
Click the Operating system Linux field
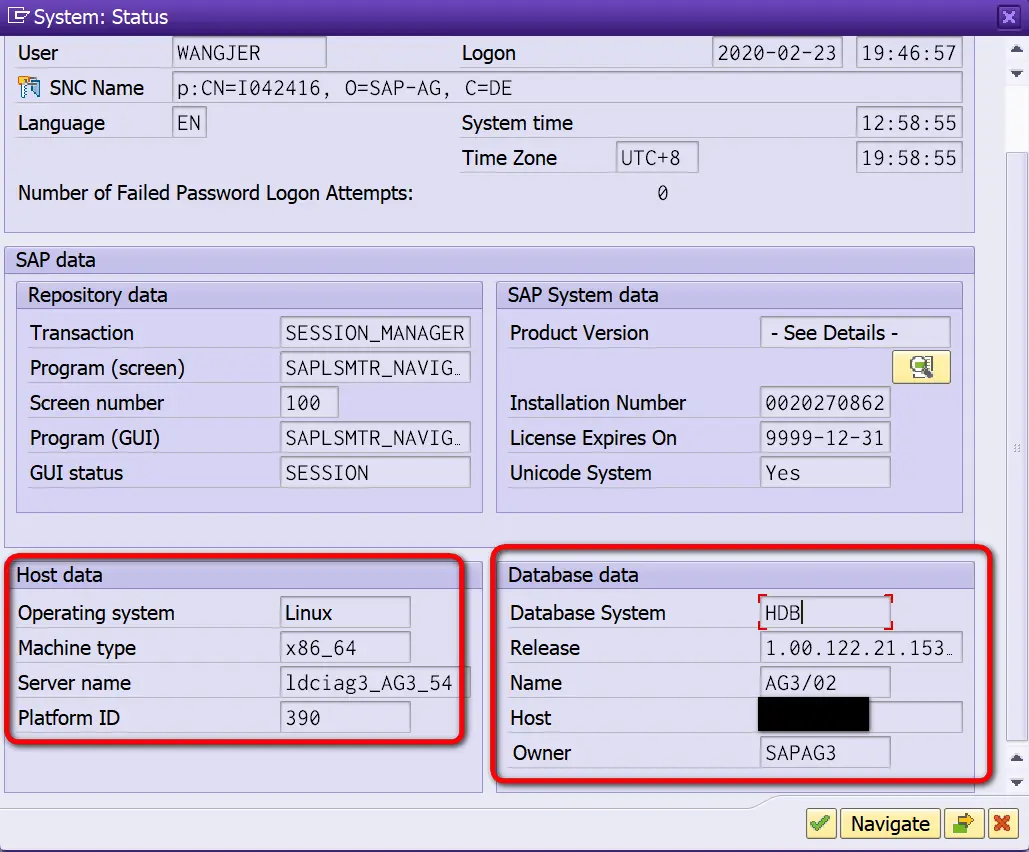(x=345, y=612)
